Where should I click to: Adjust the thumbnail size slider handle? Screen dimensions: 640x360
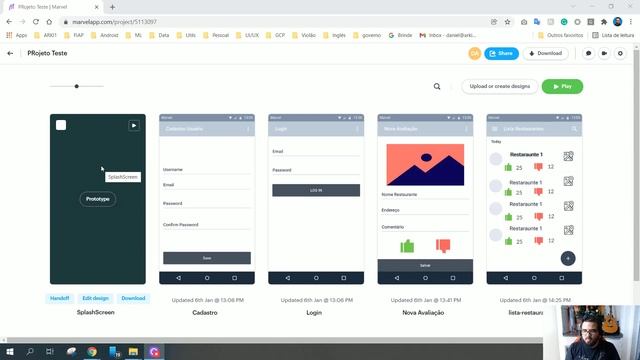pos(76,86)
